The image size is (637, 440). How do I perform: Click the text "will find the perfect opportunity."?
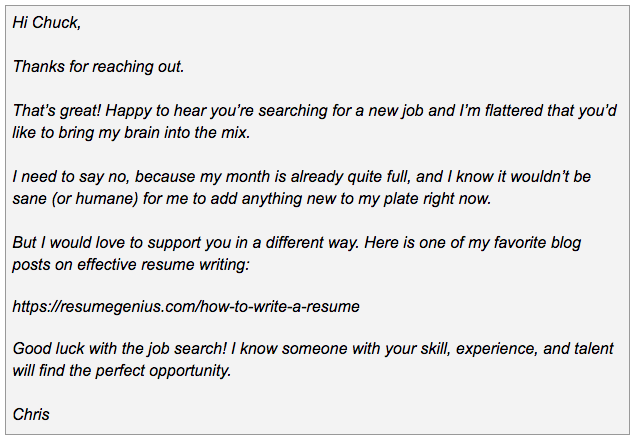click(122, 370)
